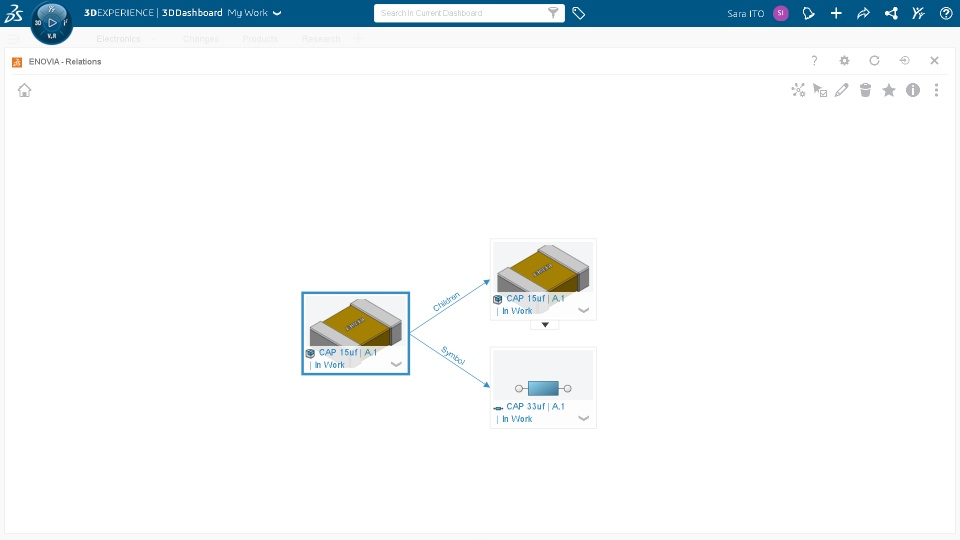Open the social network connections icon
960x540 pixels.
(x=891, y=13)
